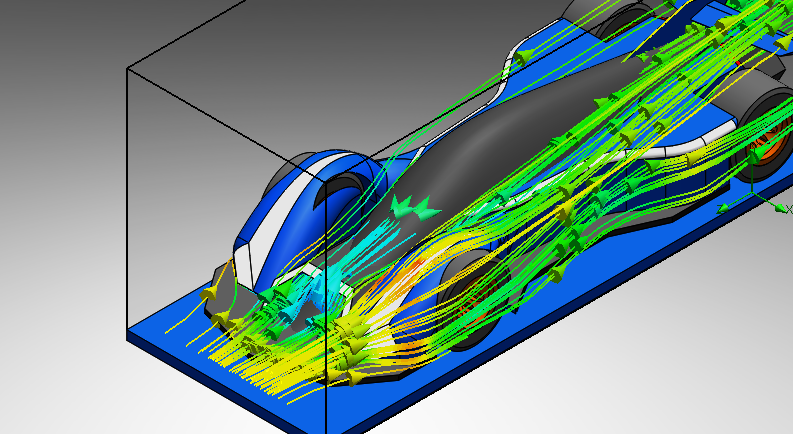The image size is (793, 434).
Task: Click the X-axis arrow of the triad
Action: point(781,207)
